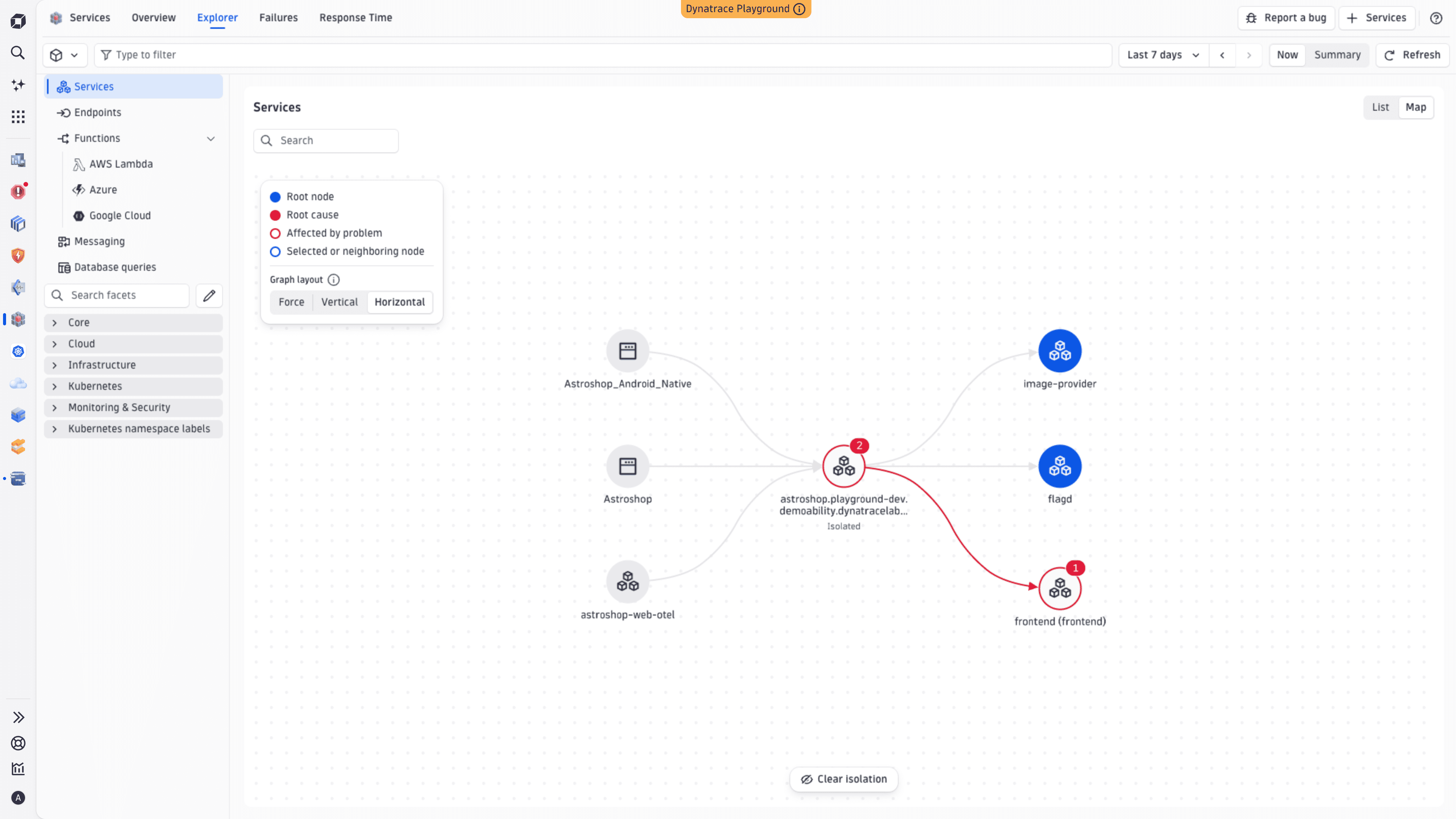Select the Astroshop application node
Screen dimensions: 1456x819
point(628,466)
